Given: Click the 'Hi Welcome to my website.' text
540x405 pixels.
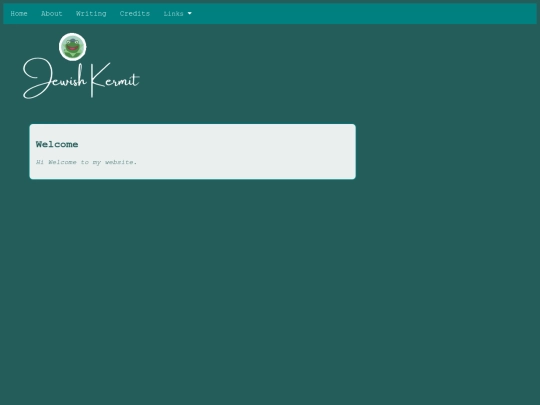Looking at the screenshot, I should tap(86, 162).
